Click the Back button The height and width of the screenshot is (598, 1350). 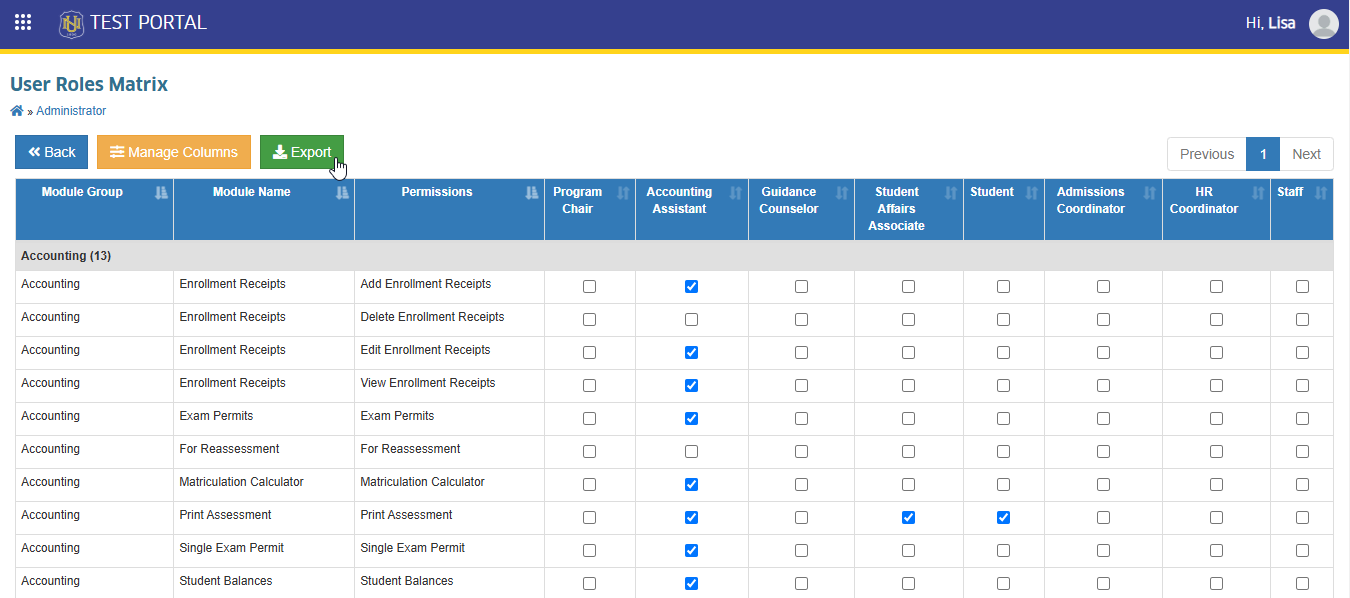click(x=51, y=152)
